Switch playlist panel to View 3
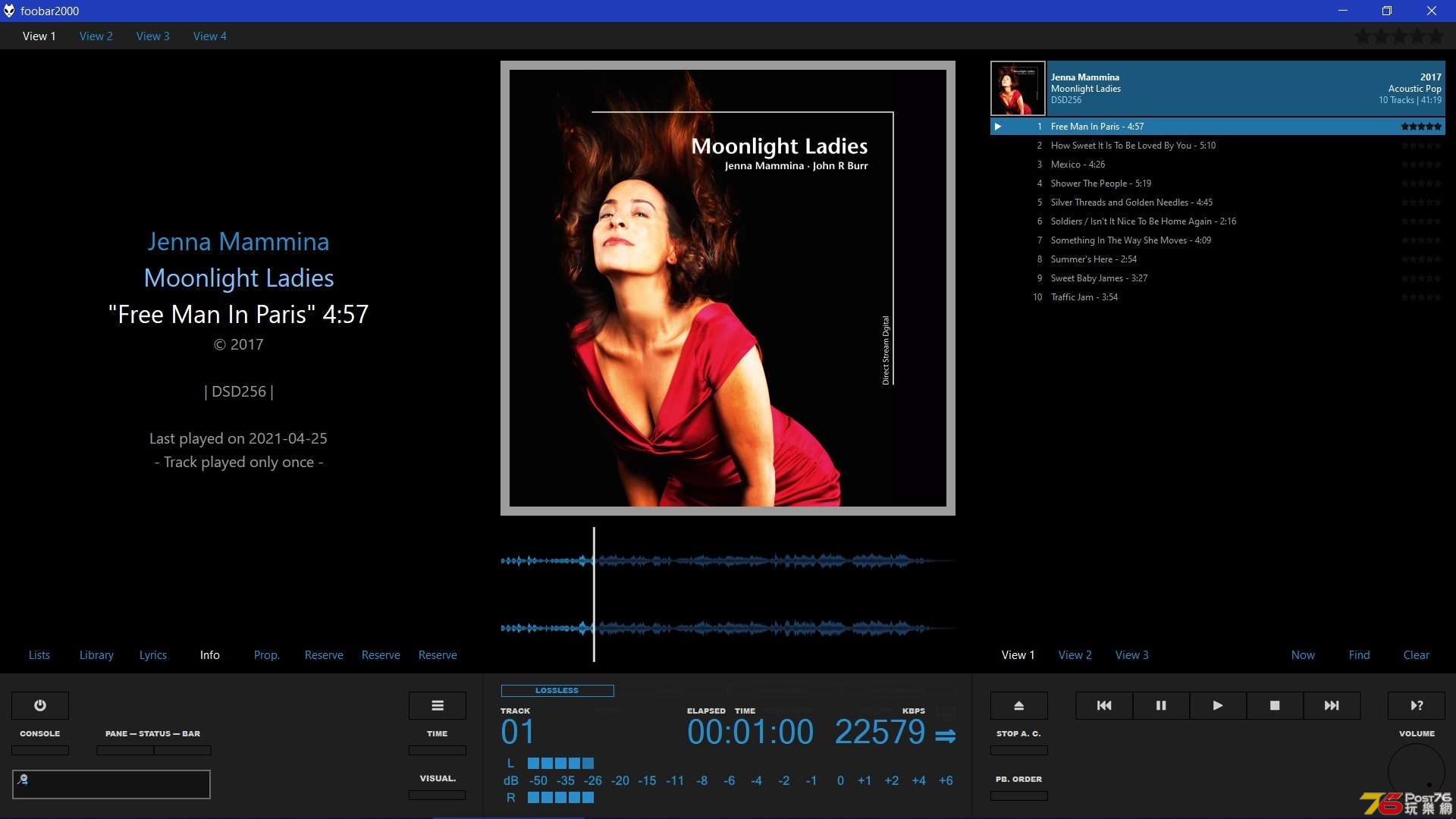1456x819 pixels. tap(1132, 655)
